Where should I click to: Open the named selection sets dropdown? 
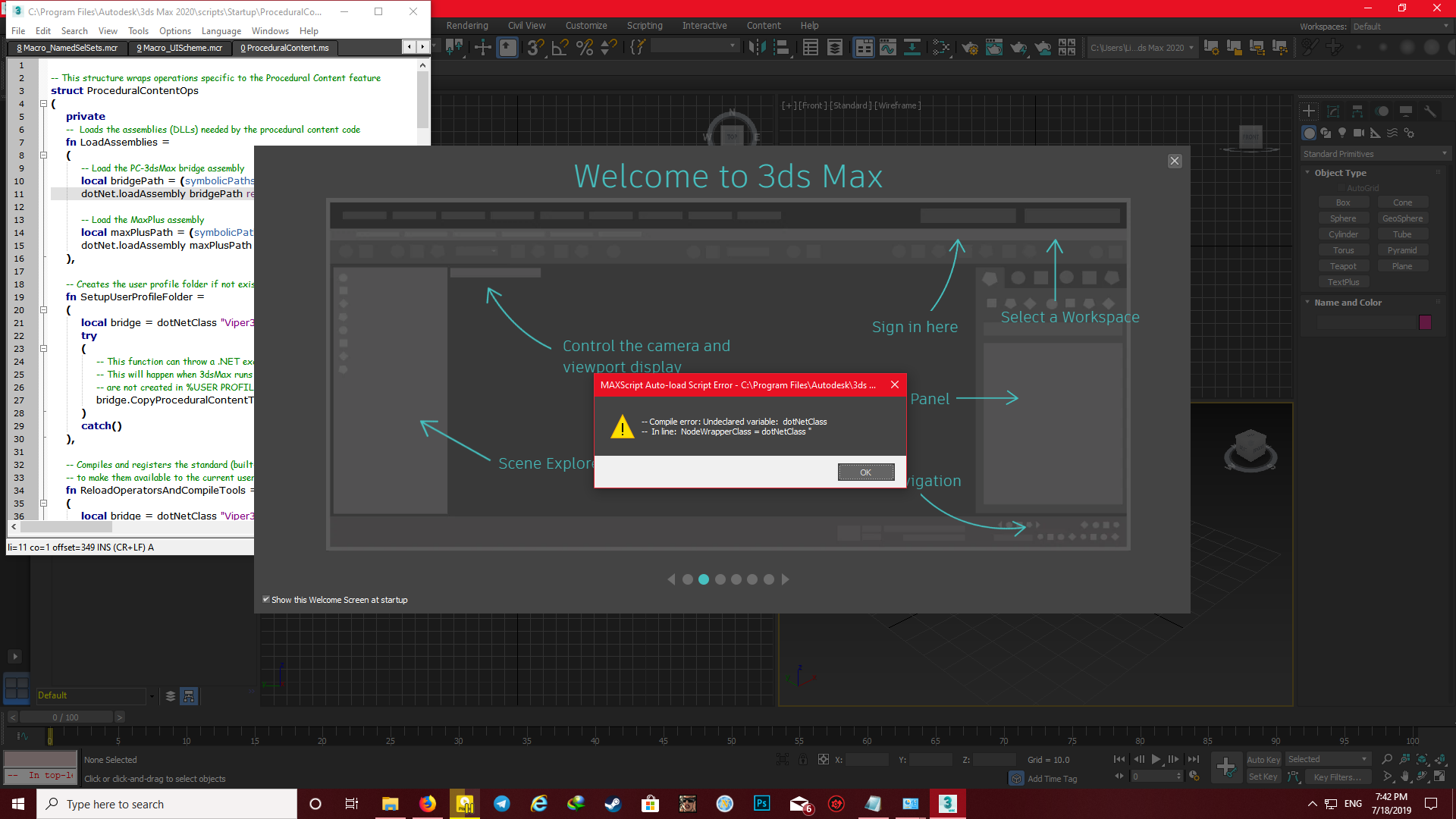coord(695,46)
